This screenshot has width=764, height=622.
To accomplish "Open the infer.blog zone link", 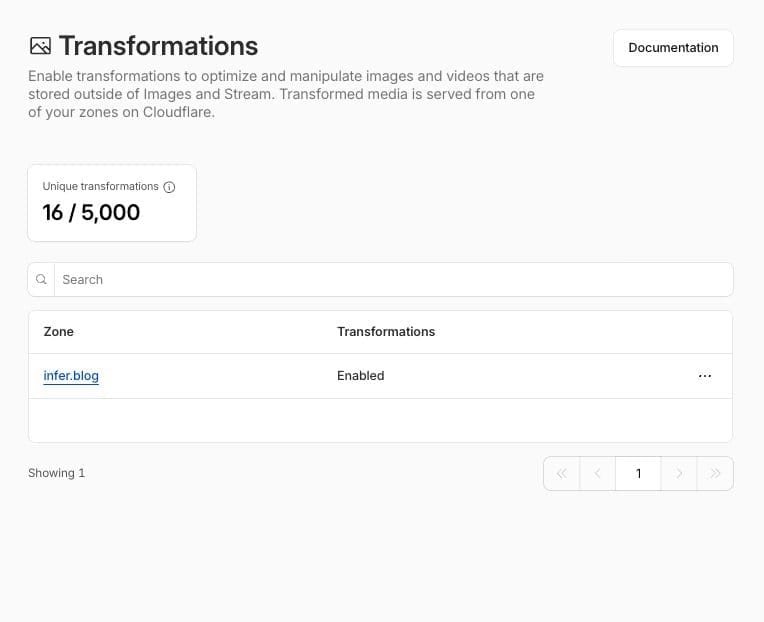I will click(x=71, y=376).
